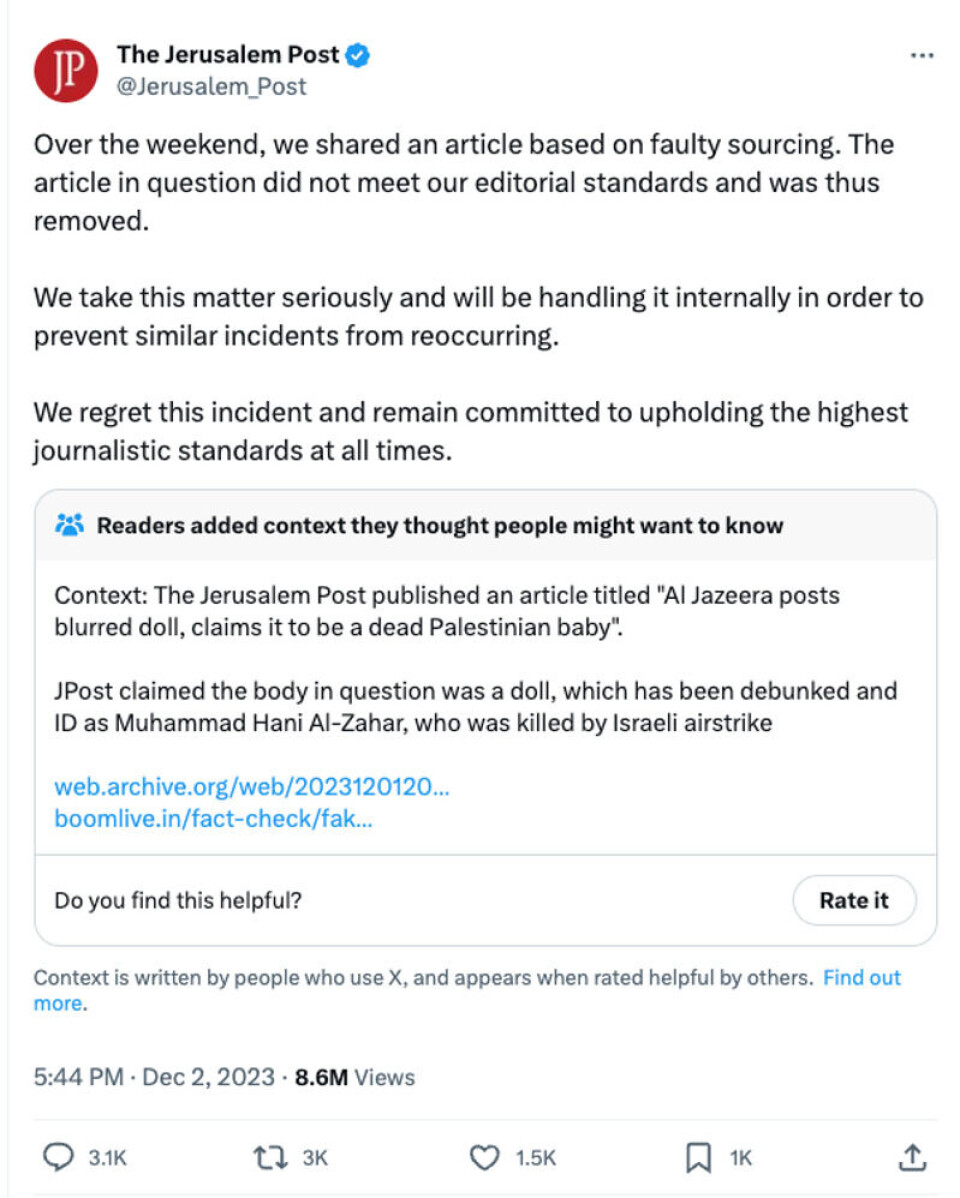Click the community notes people icon
960x1198 pixels.
(x=70, y=525)
